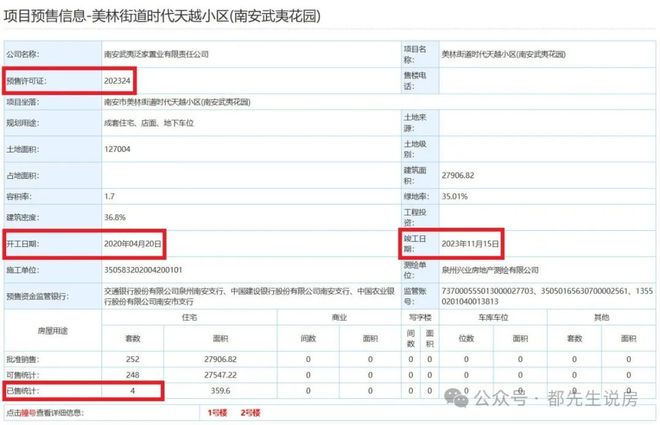Click the 车库车位 column group header

point(493,317)
